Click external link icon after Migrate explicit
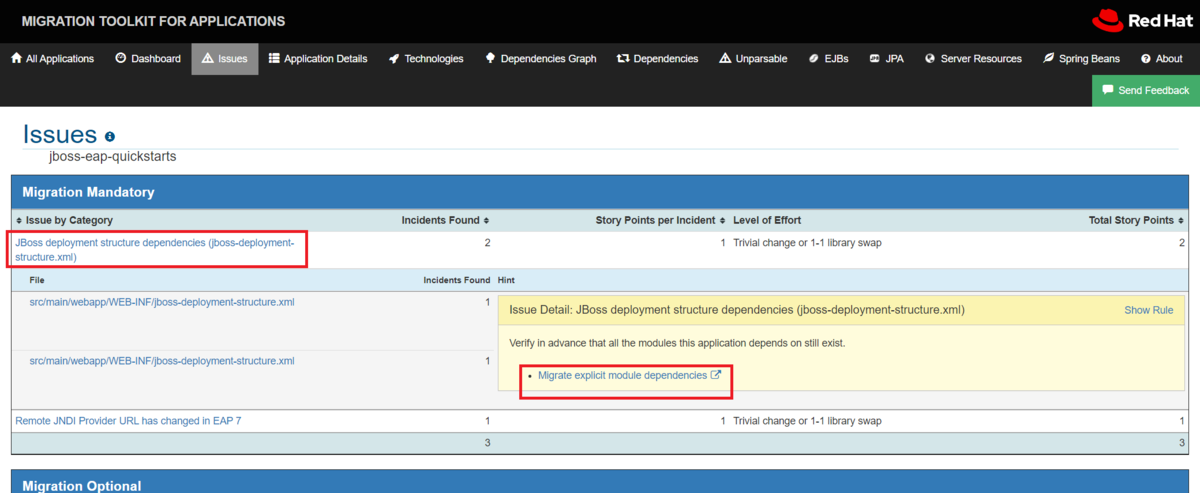 pyautogui.click(x=715, y=375)
